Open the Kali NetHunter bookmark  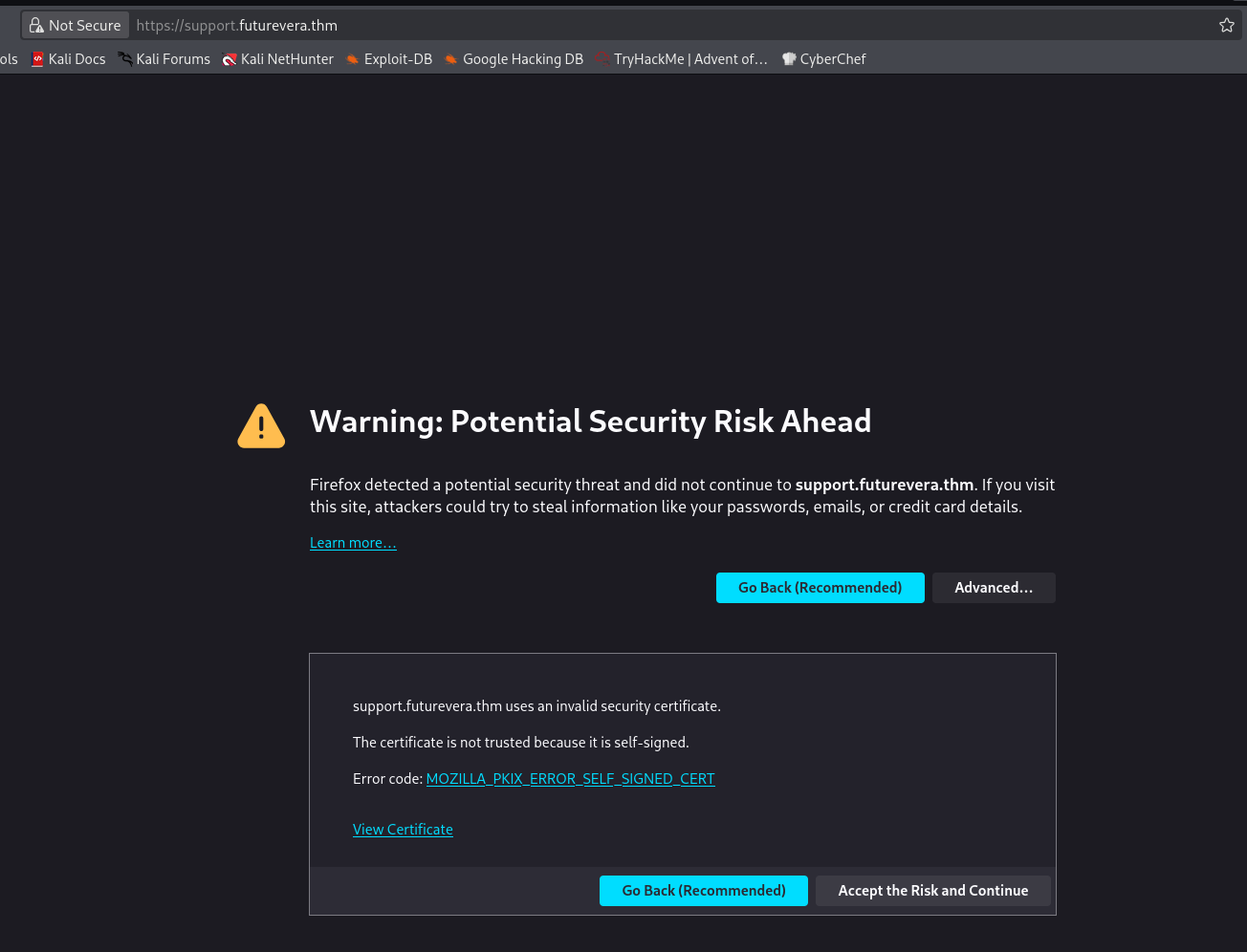point(277,59)
